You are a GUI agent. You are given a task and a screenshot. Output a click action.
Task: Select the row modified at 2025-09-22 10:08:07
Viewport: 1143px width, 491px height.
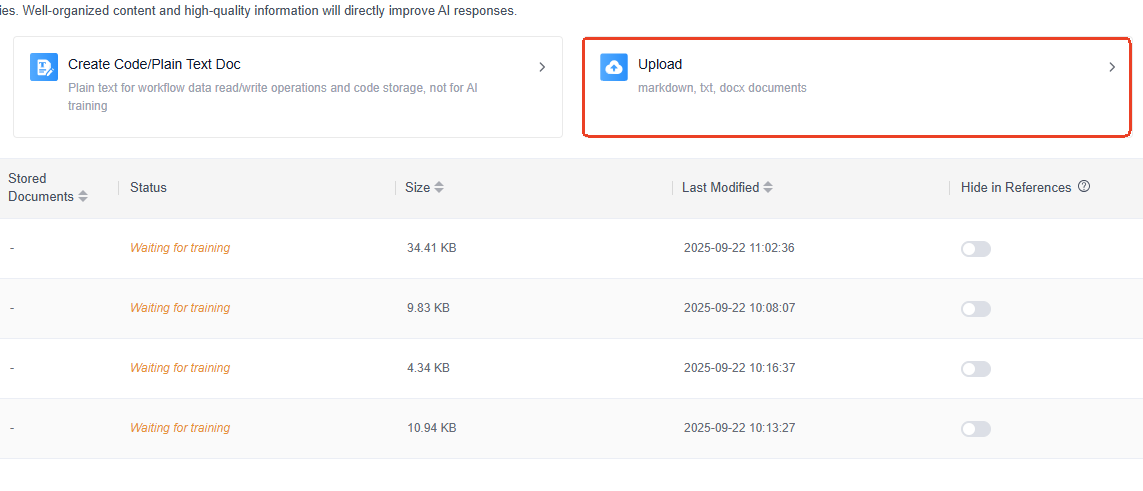(x=739, y=308)
